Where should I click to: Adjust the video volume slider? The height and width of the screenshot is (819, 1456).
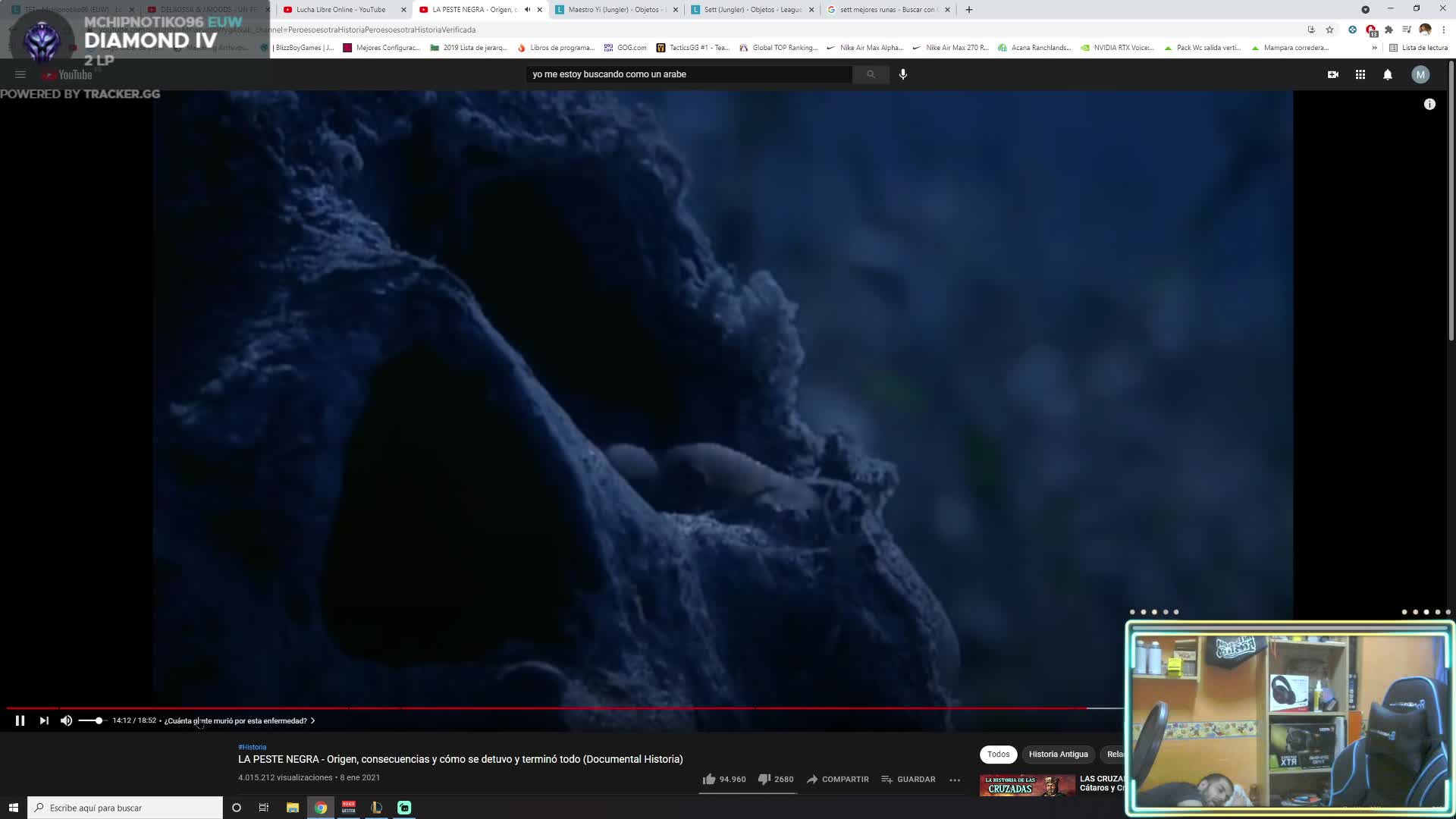pos(92,720)
